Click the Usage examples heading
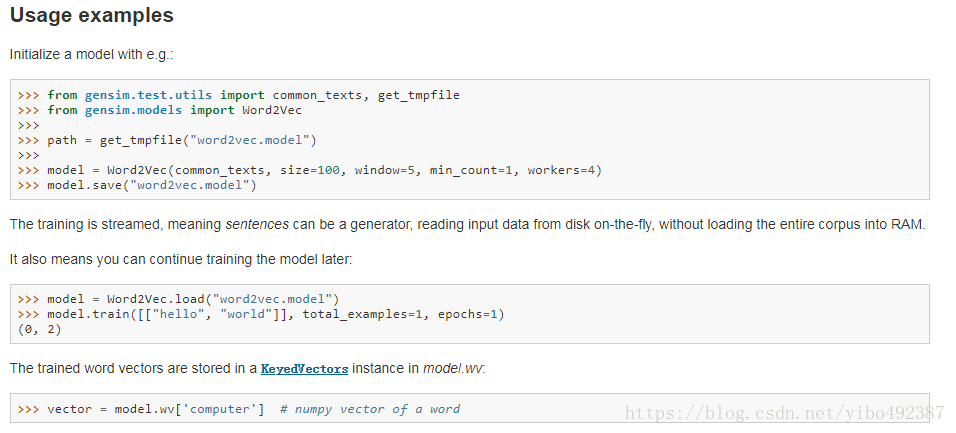The width and height of the screenshot is (956, 433). coord(91,15)
